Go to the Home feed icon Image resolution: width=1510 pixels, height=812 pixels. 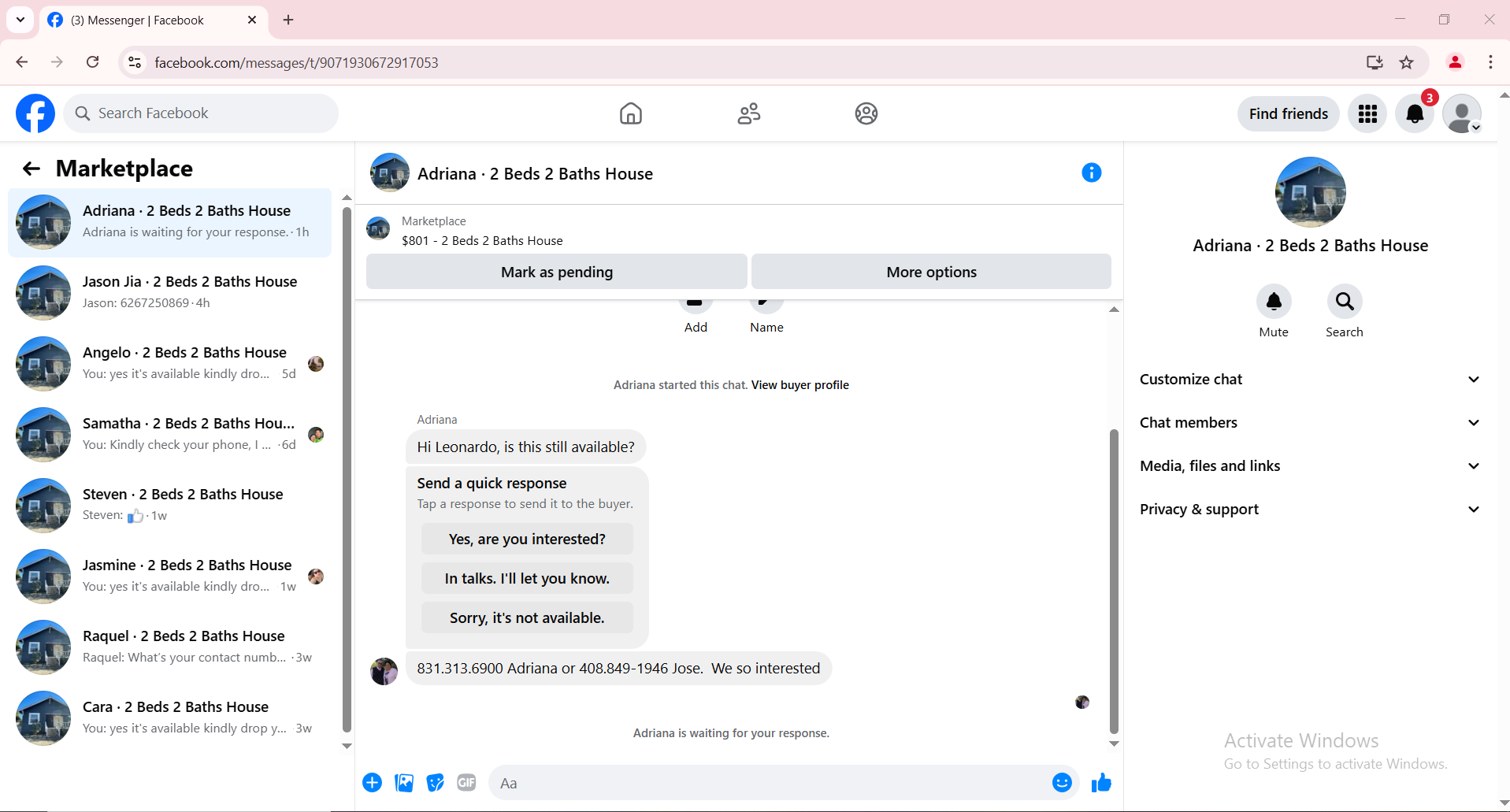630,113
